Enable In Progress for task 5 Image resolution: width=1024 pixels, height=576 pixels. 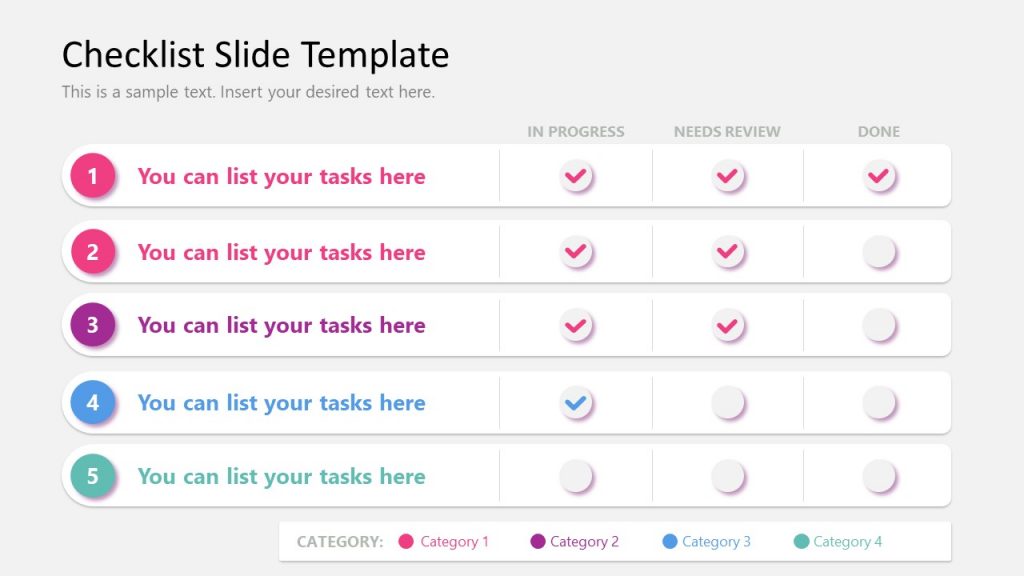575,476
